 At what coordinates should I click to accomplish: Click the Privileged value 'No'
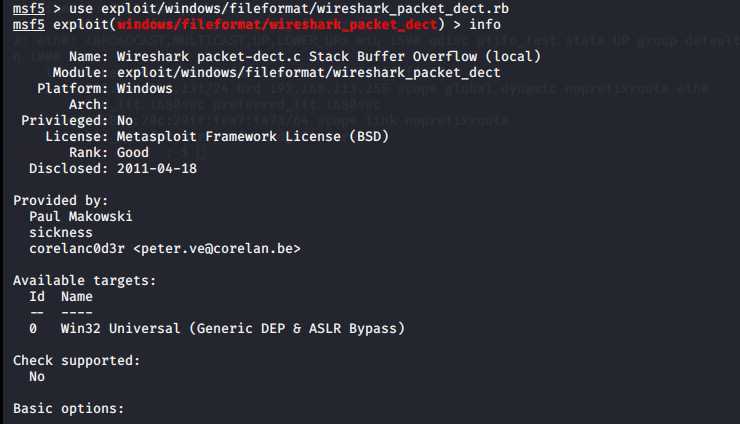pyautogui.click(x=125, y=120)
